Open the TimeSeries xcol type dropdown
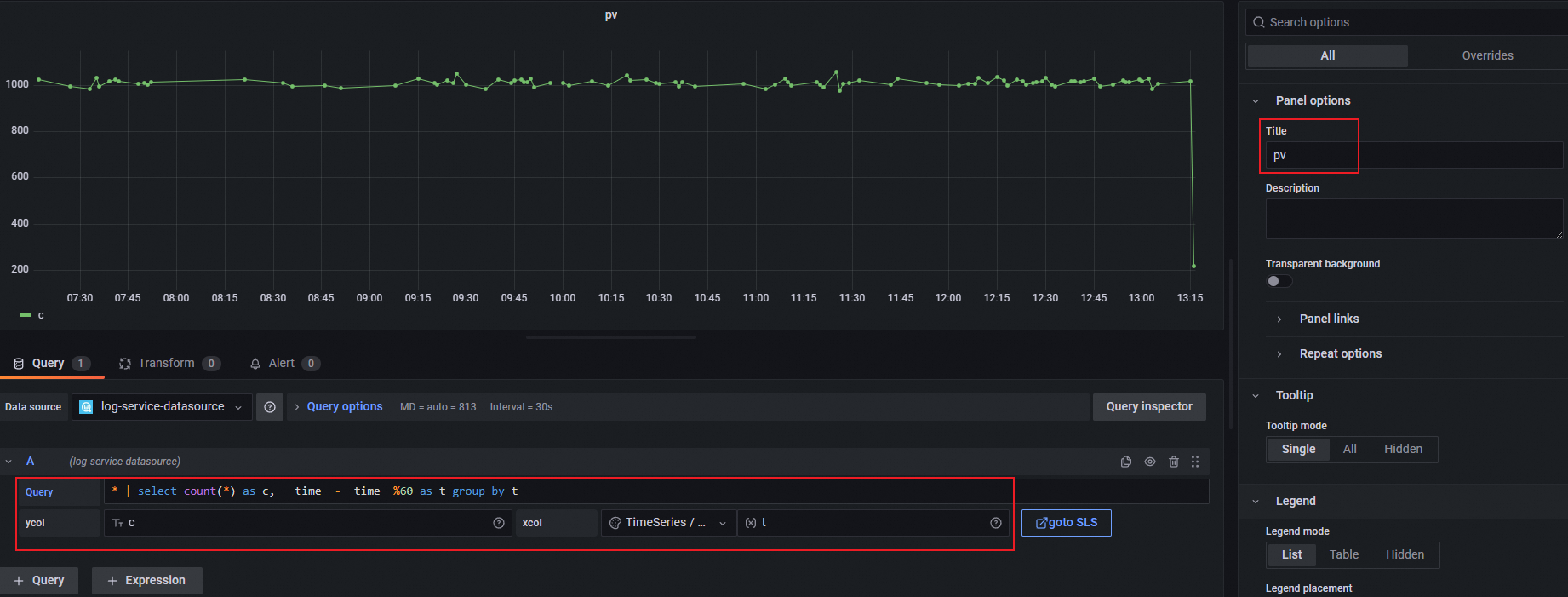This screenshot has width=1568, height=597. 669,523
